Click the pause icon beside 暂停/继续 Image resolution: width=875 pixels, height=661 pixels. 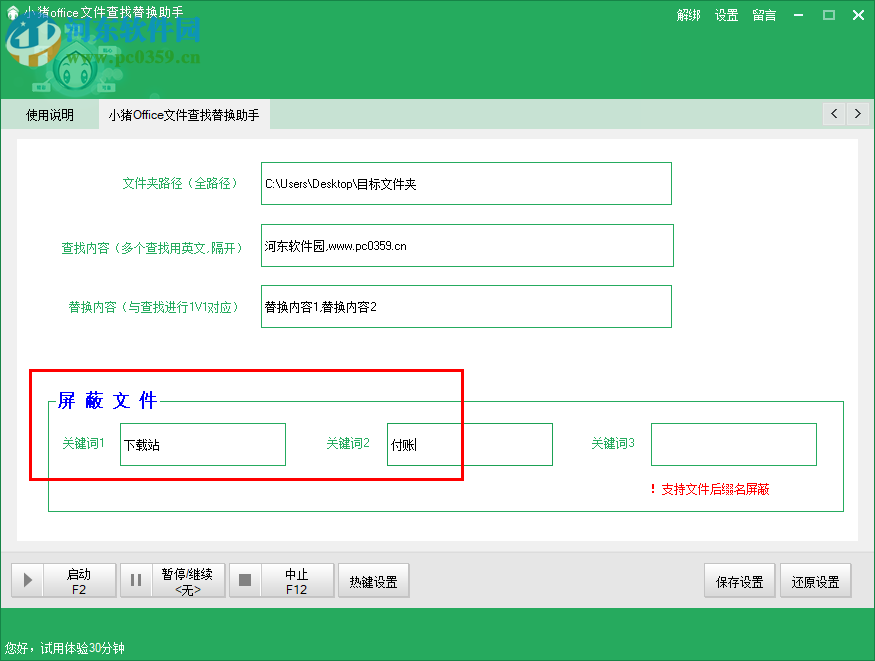[136, 580]
